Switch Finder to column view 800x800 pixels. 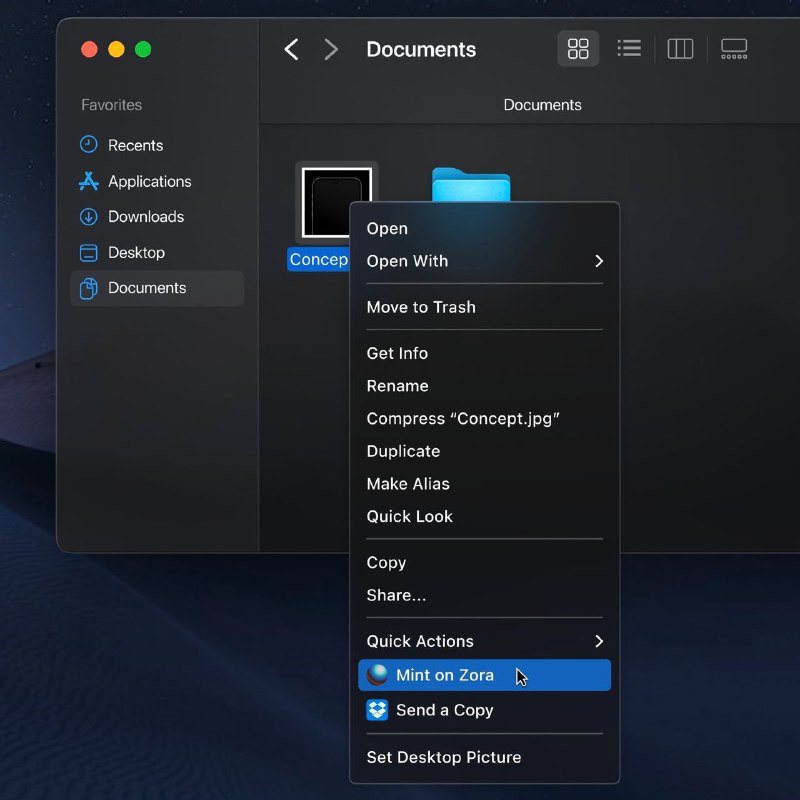pyautogui.click(x=680, y=49)
